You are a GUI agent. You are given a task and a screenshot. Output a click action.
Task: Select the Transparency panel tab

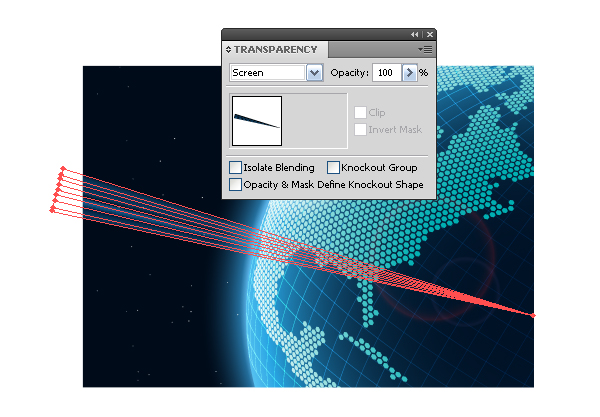tap(275, 50)
